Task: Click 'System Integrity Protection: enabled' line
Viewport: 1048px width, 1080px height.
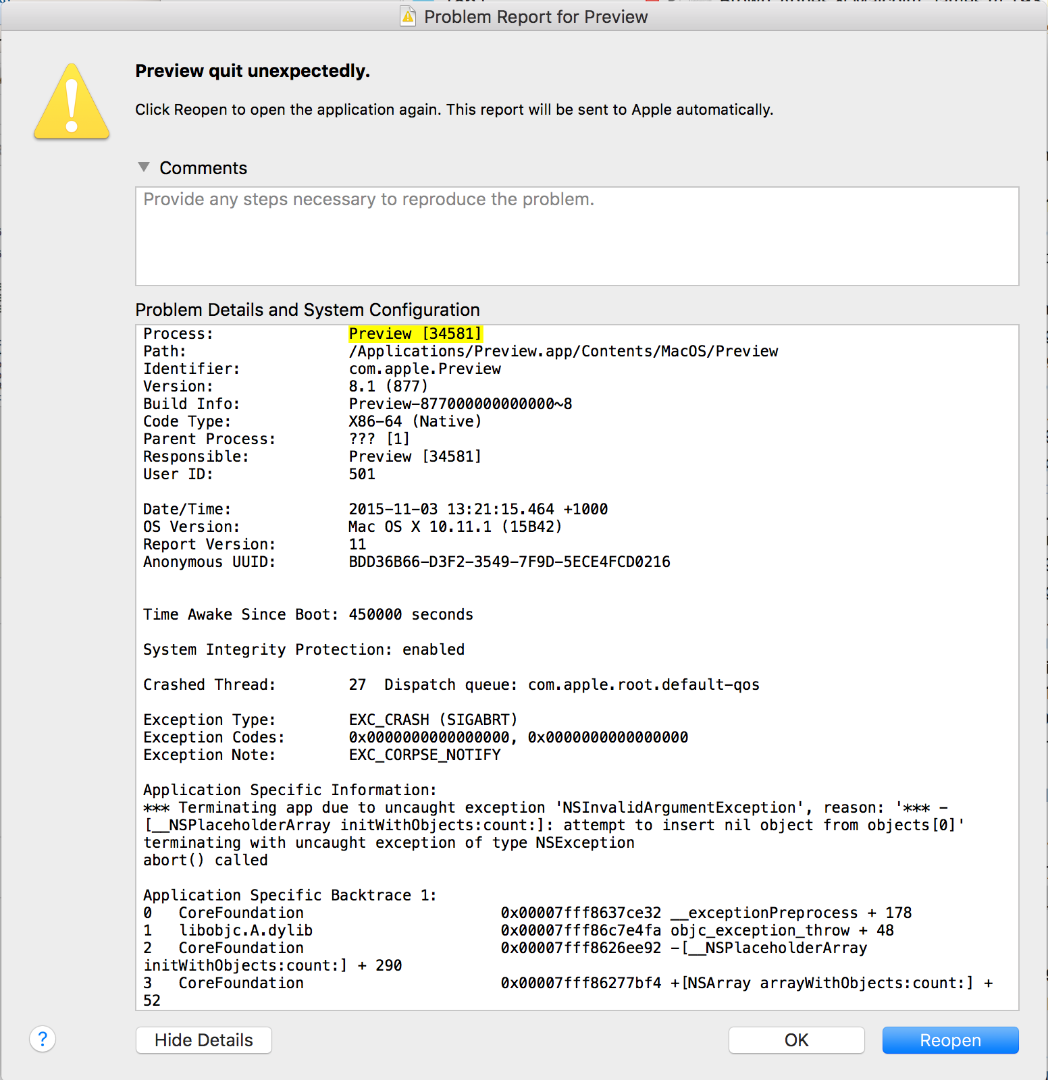Action: 304,650
